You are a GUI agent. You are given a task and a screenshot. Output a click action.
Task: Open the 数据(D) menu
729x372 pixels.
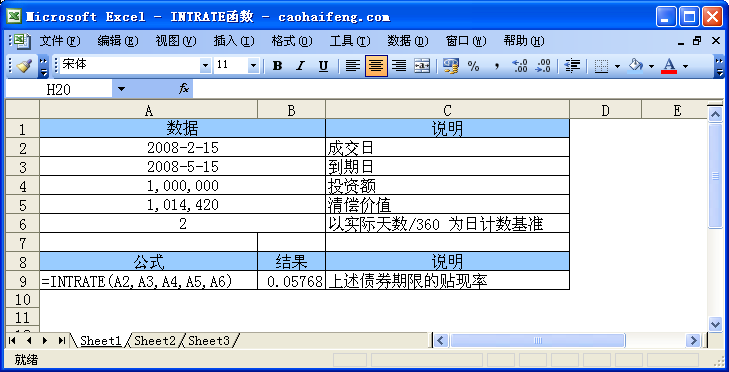pos(408,41)
